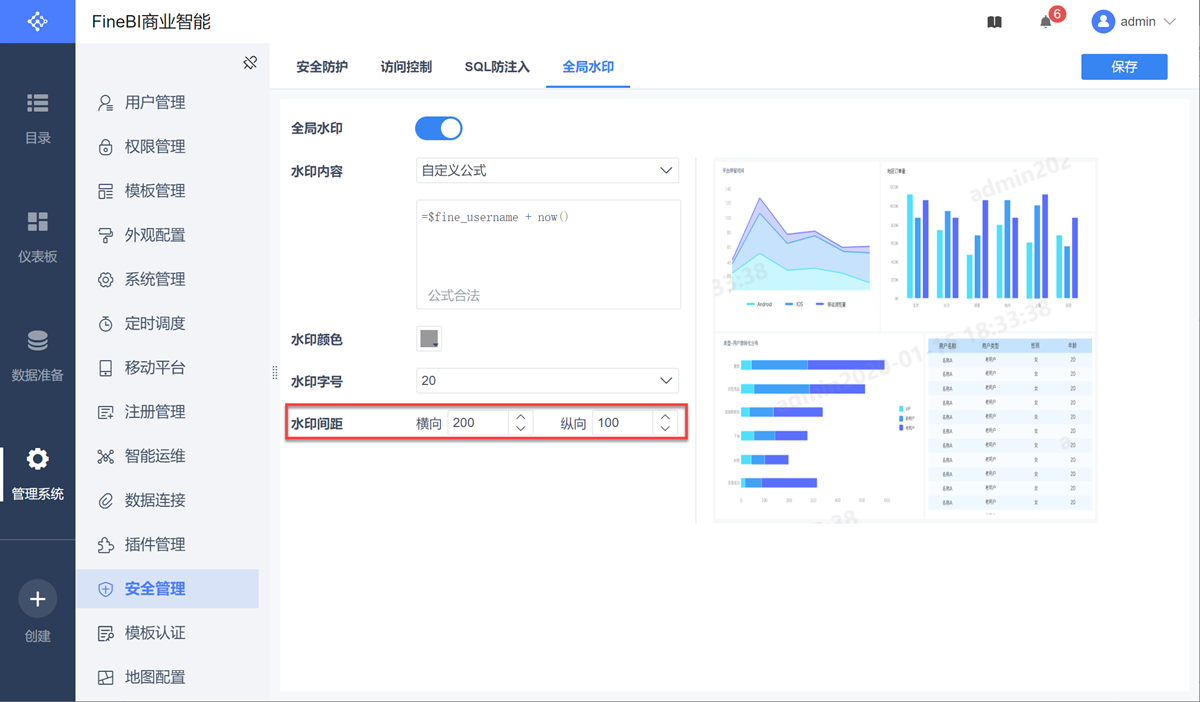Toggle the 全局水印 switch off
This screenshot has width=1200, height=702.
click(438, 128)
